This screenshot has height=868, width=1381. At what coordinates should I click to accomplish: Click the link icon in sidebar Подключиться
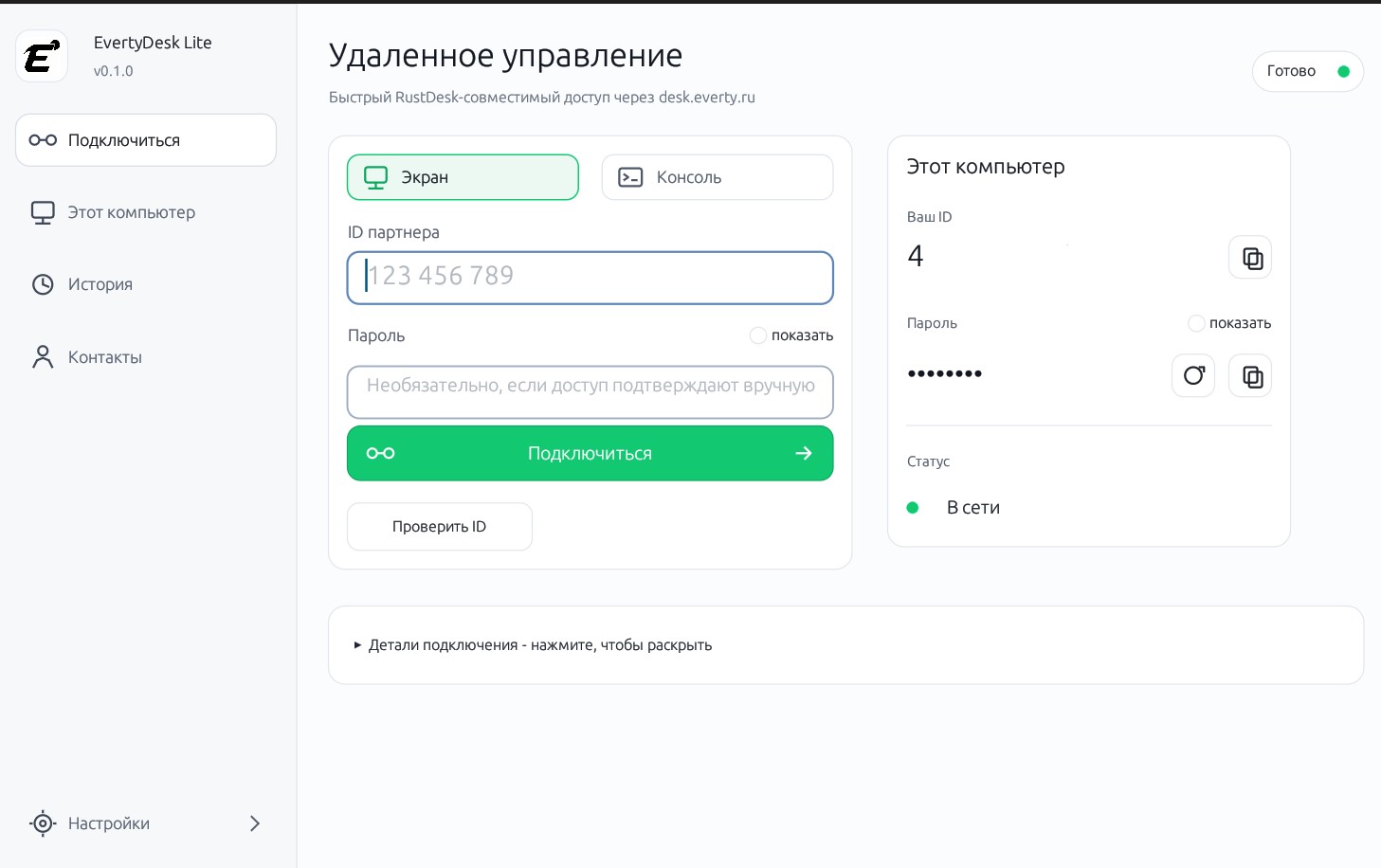43,140
